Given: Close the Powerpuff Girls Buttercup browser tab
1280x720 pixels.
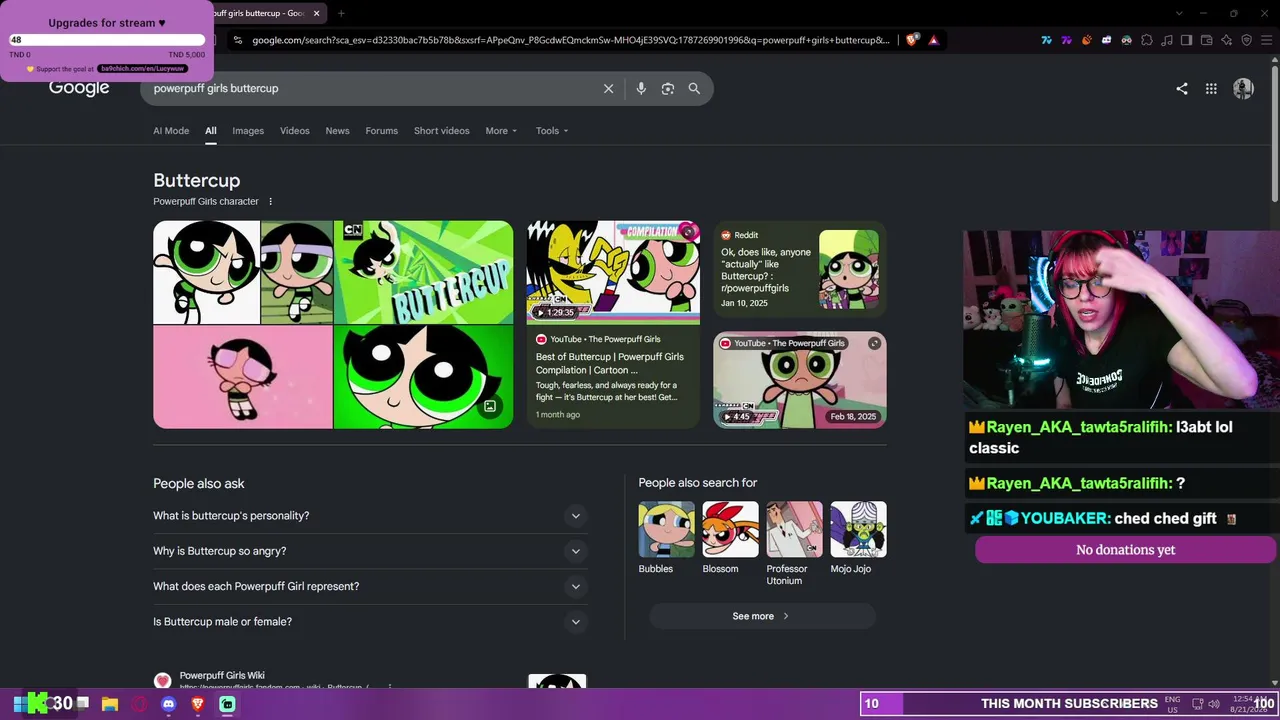Looking at the screenshot, I should pos(317,13).
